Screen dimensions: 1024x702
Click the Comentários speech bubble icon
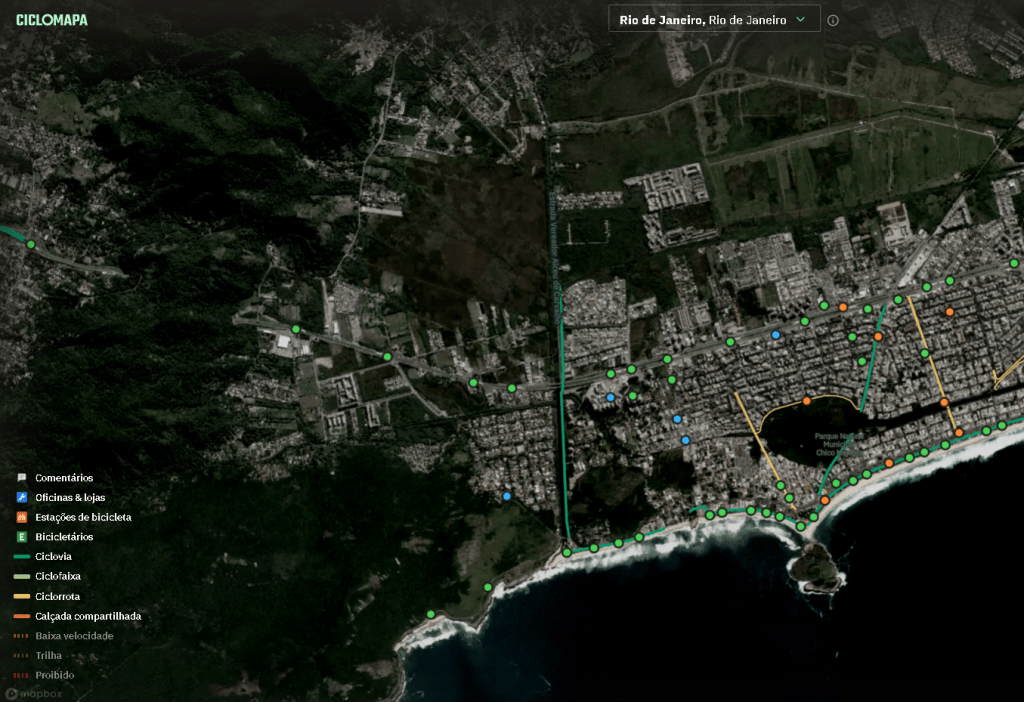coord(22,478)
